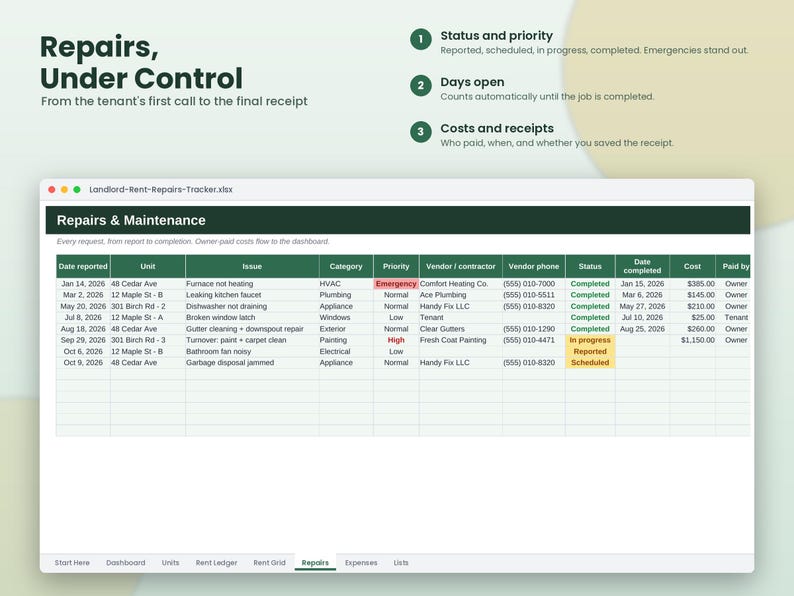Screen dimensions: 794x596
Task: Select the Tenant paid-by cell
Action: (733, 317)
